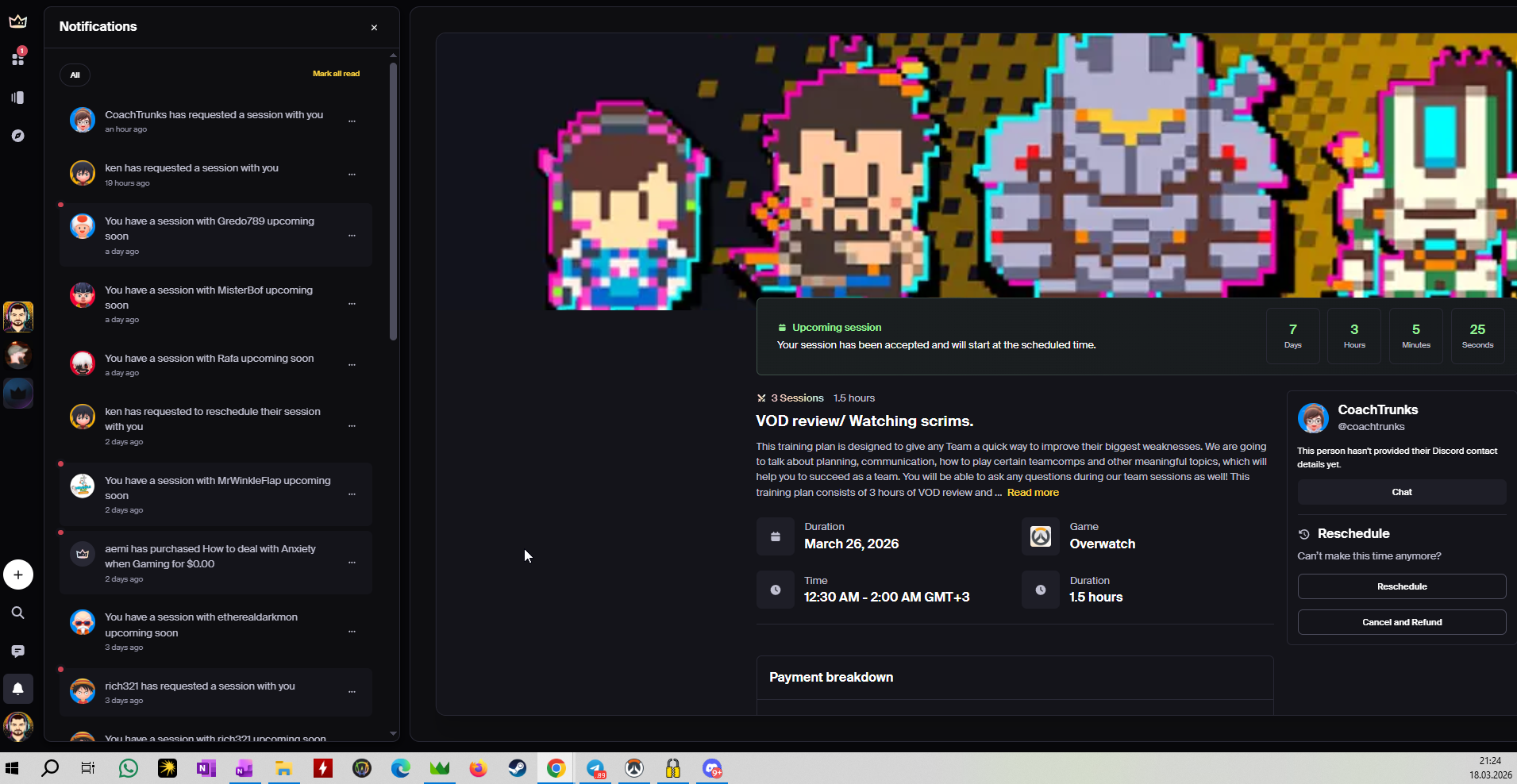
Task: Open Overwatch from the taskbar
Action: coord(633,768)
